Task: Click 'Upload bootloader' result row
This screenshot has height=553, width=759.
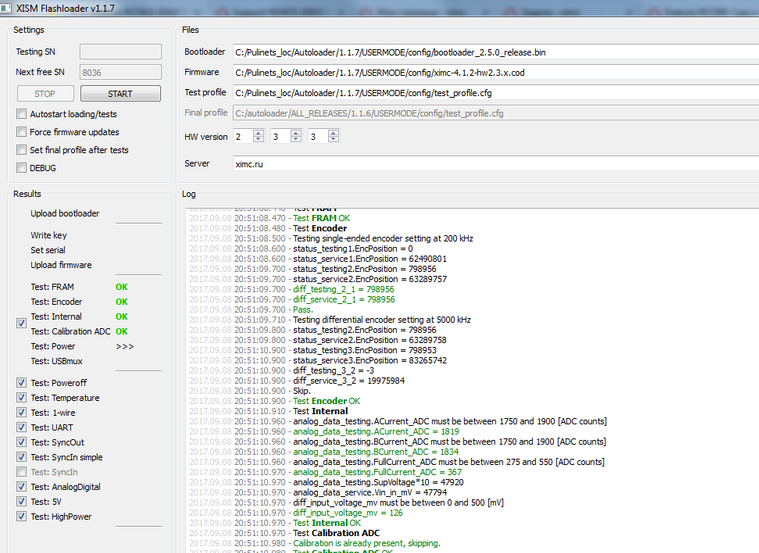Action: pyautogui.click(x=65, y=214)
